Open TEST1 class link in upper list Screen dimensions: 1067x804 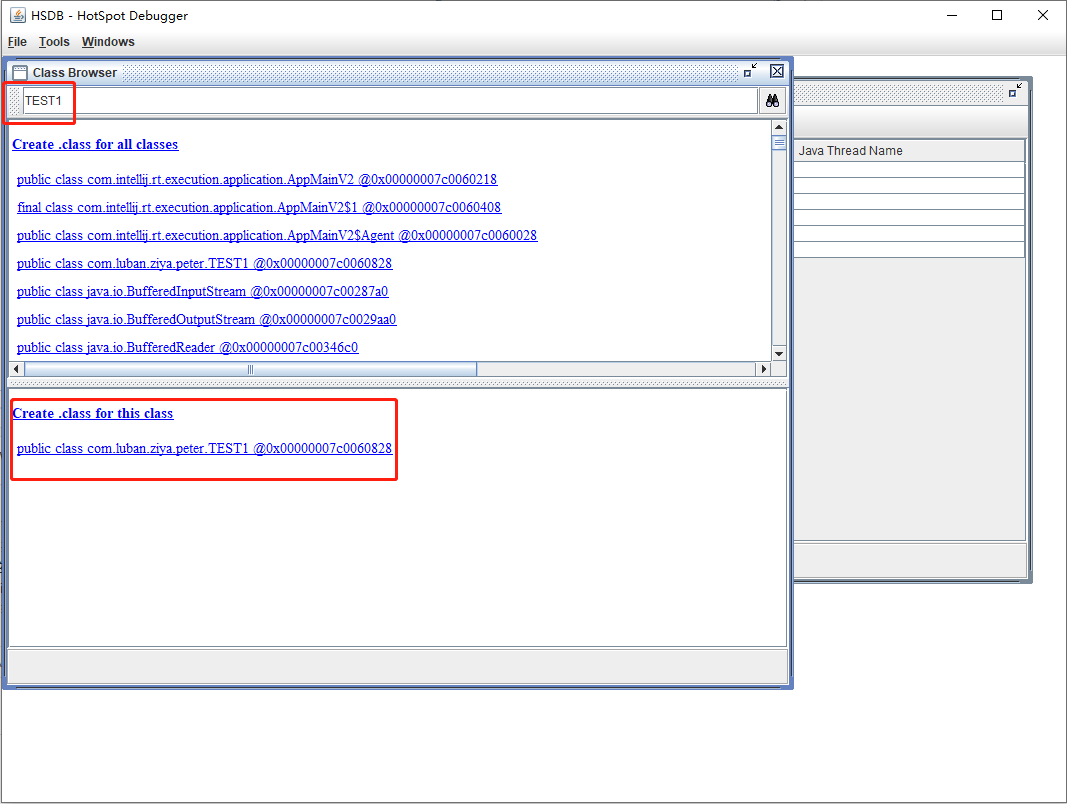[204, 263]
